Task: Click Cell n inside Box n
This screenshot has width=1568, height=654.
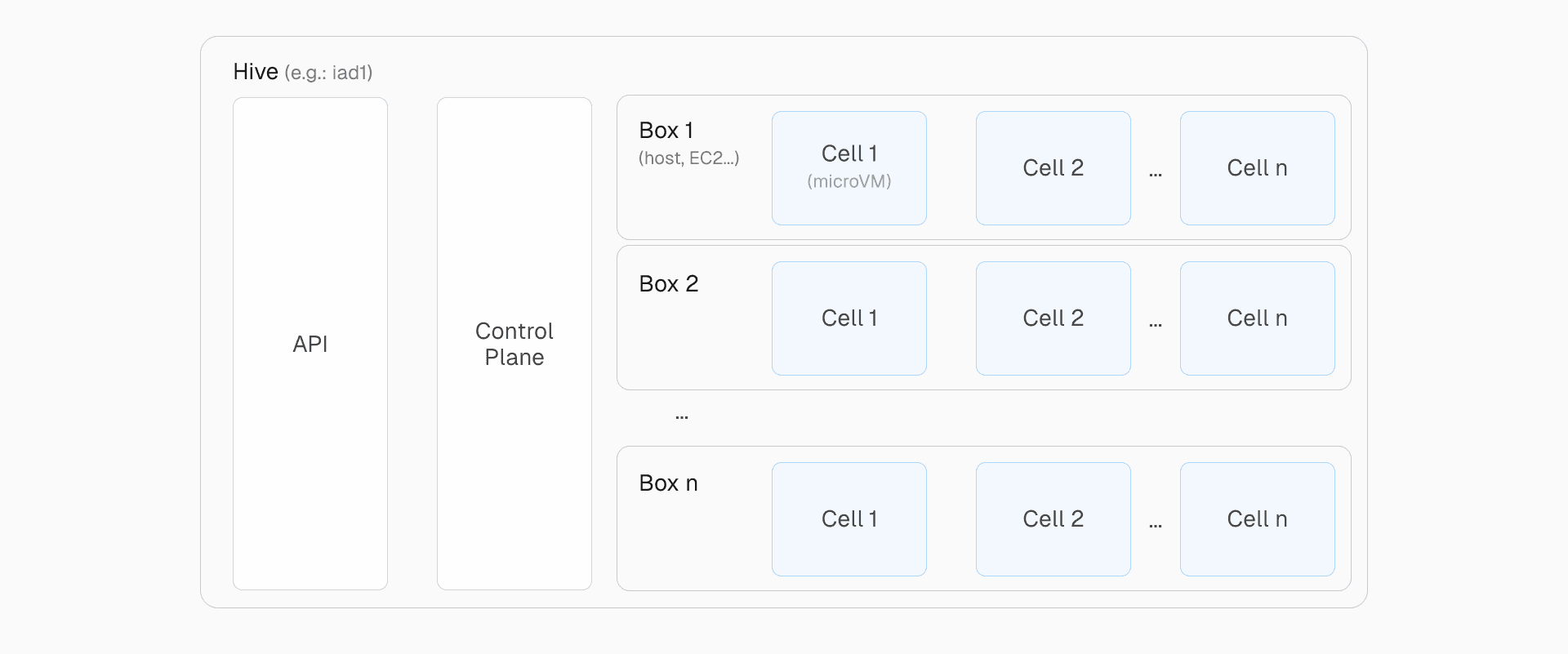Action: [1258, 519]
